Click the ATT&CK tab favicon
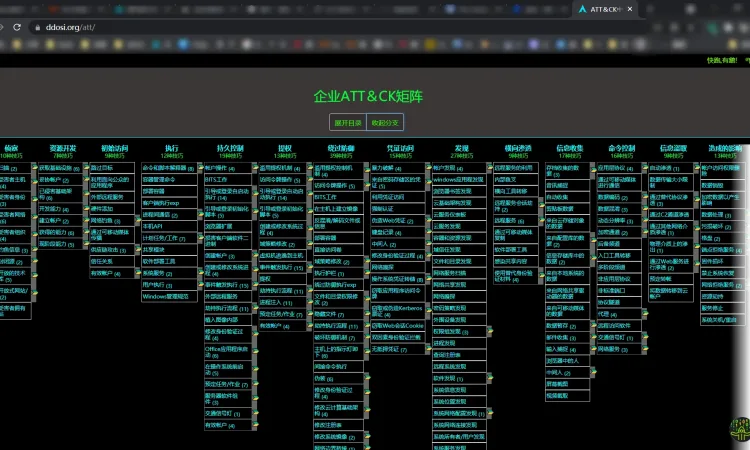 pos(582,9)
